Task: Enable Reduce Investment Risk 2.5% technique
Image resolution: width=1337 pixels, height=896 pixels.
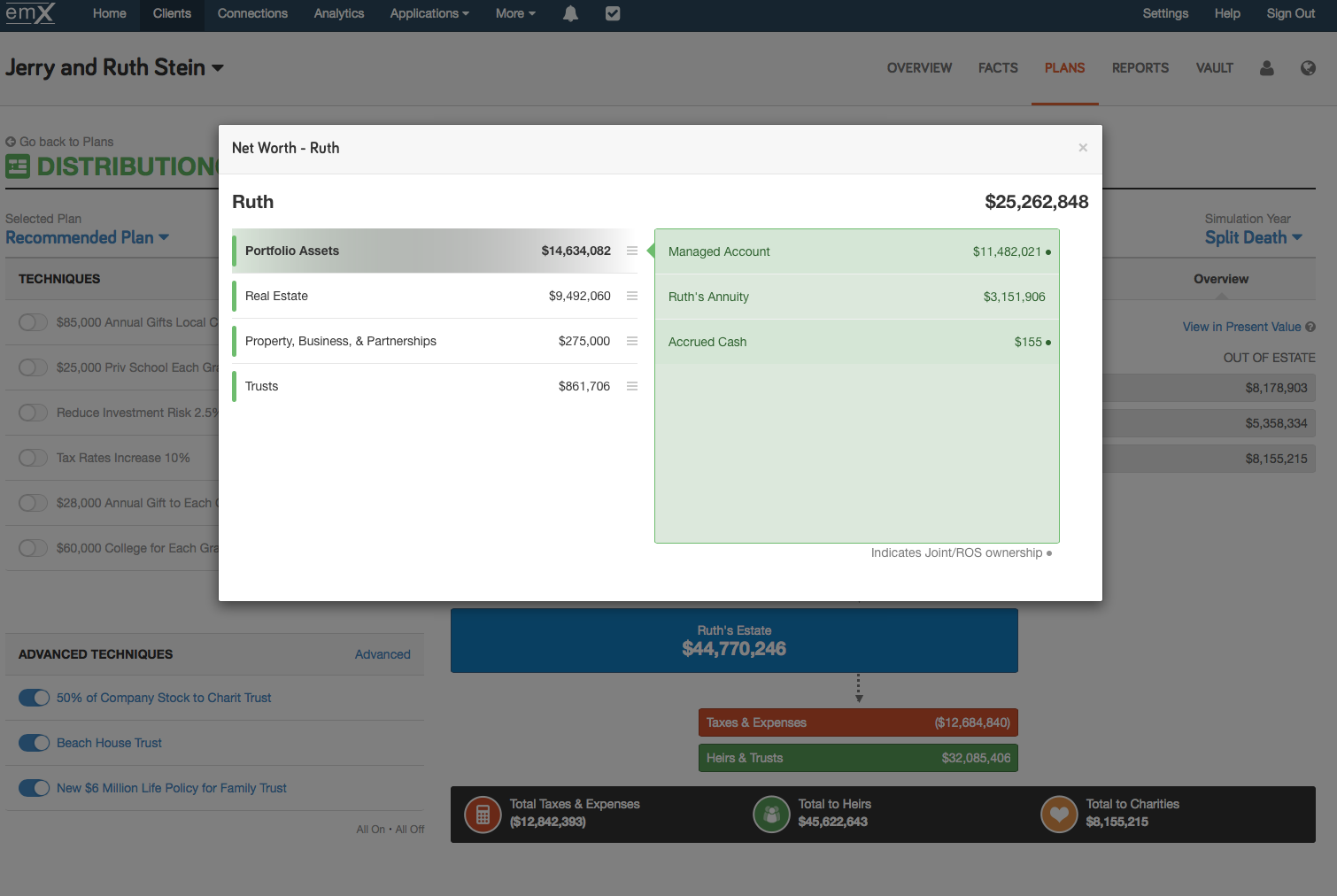Action: coord(34,413)
